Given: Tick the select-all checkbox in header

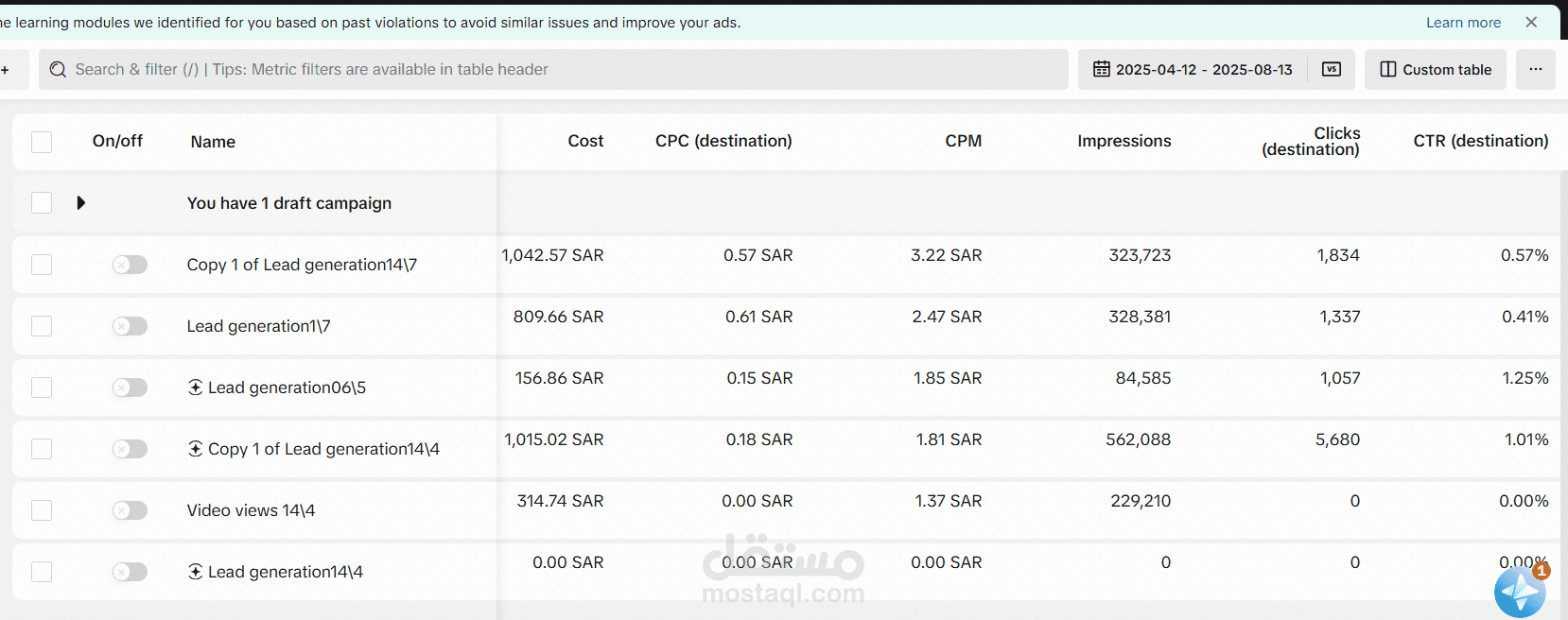Looking at the screenshot, I should click(42, 142).
